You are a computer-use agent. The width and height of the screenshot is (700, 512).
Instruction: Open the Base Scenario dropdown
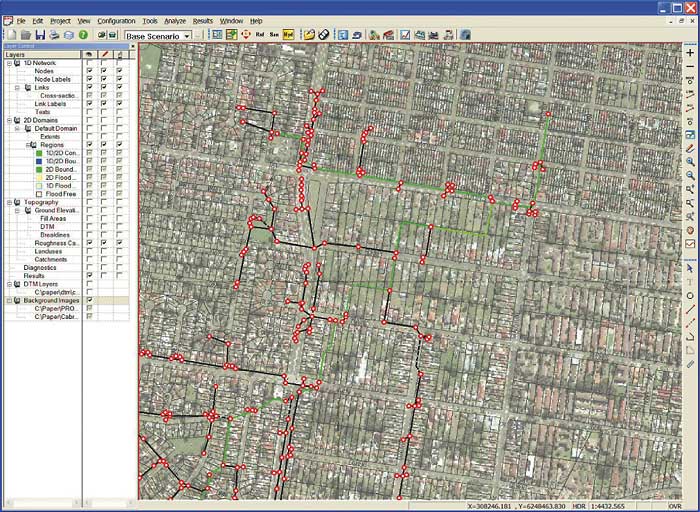click(x=188, y=36)
